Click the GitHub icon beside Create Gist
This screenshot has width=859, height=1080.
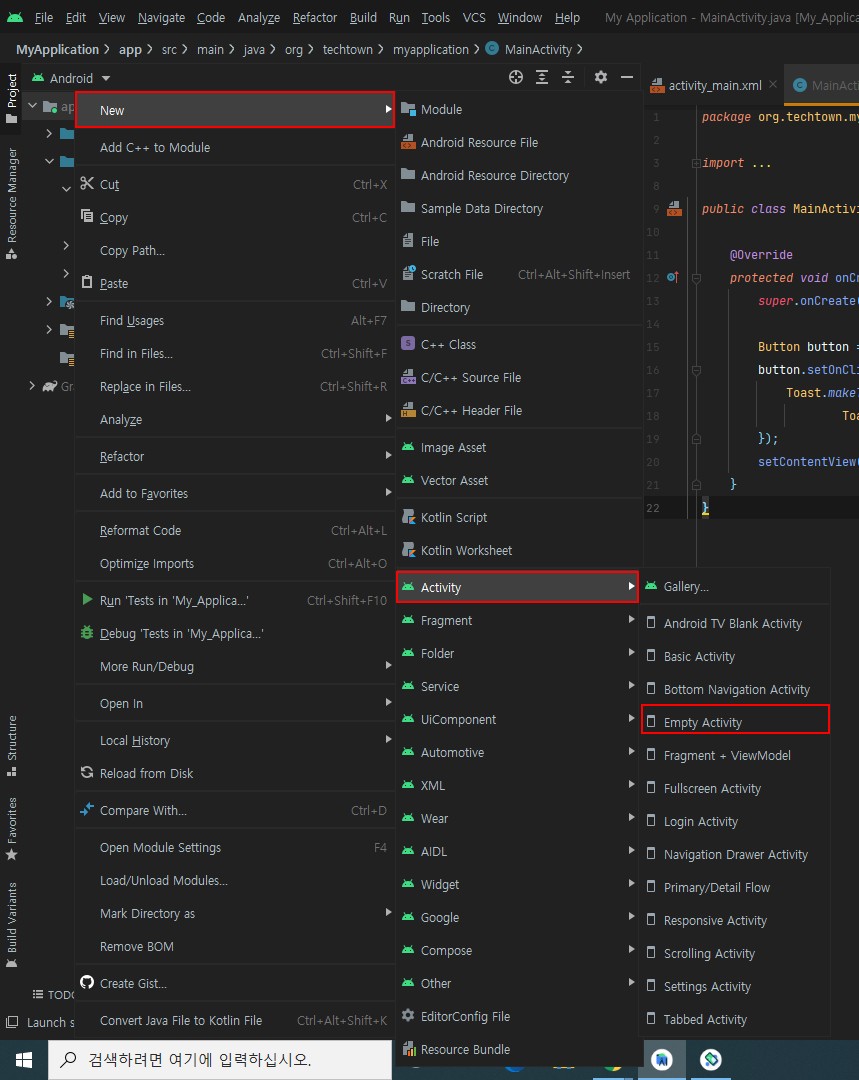pyautogui.click(x=87, y=982)
